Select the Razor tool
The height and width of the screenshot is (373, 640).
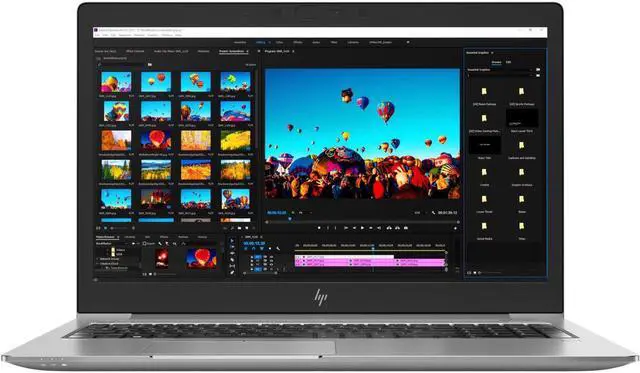(232, 260)
